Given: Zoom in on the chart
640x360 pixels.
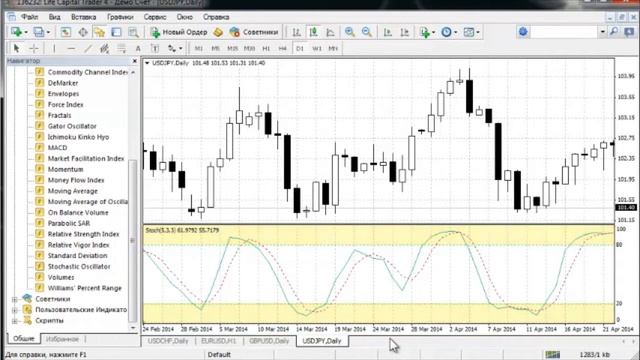Looking at the screenshot, I should (x=350, y=32).
